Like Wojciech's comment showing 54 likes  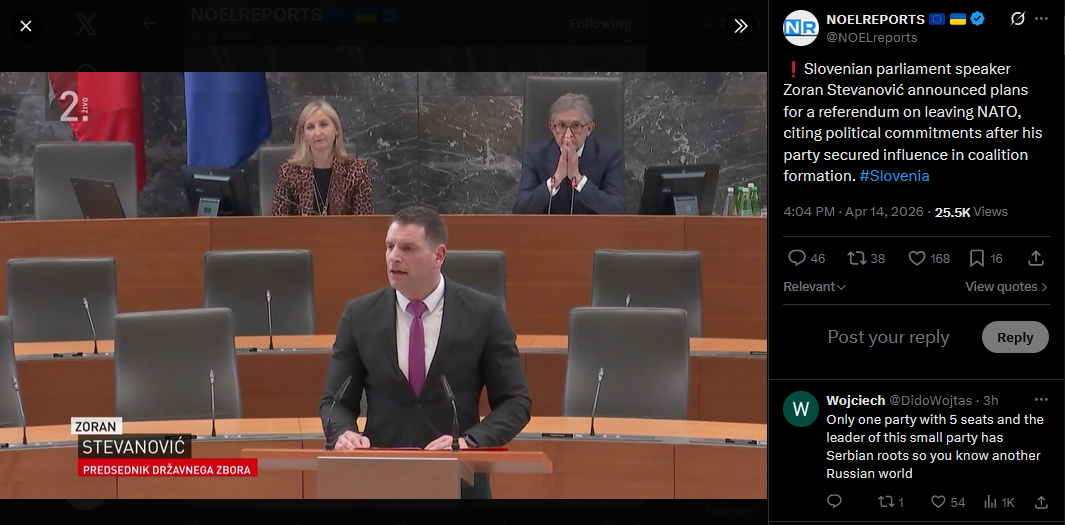point(947,502)
